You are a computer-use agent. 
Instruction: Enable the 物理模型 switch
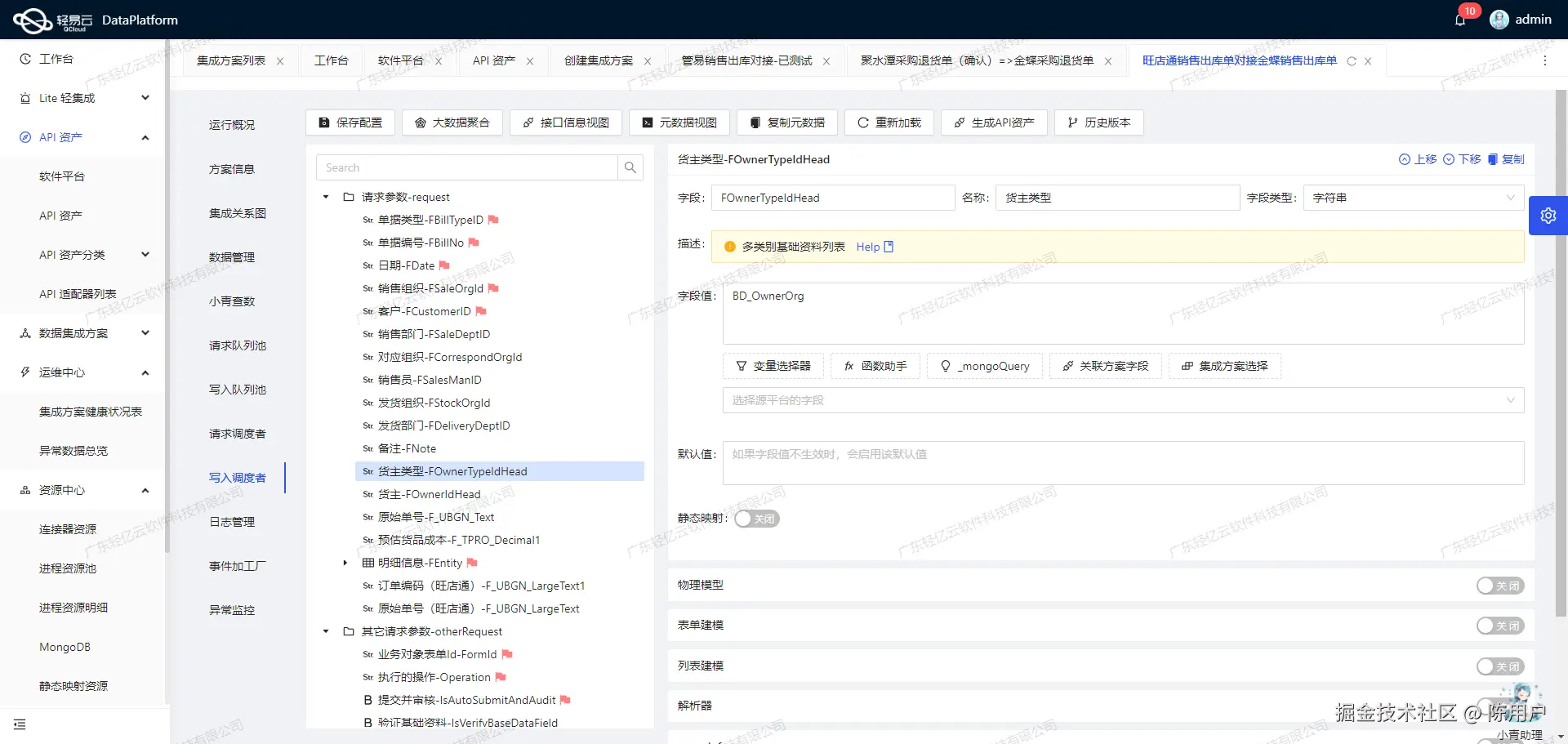tap(1499, 586)
